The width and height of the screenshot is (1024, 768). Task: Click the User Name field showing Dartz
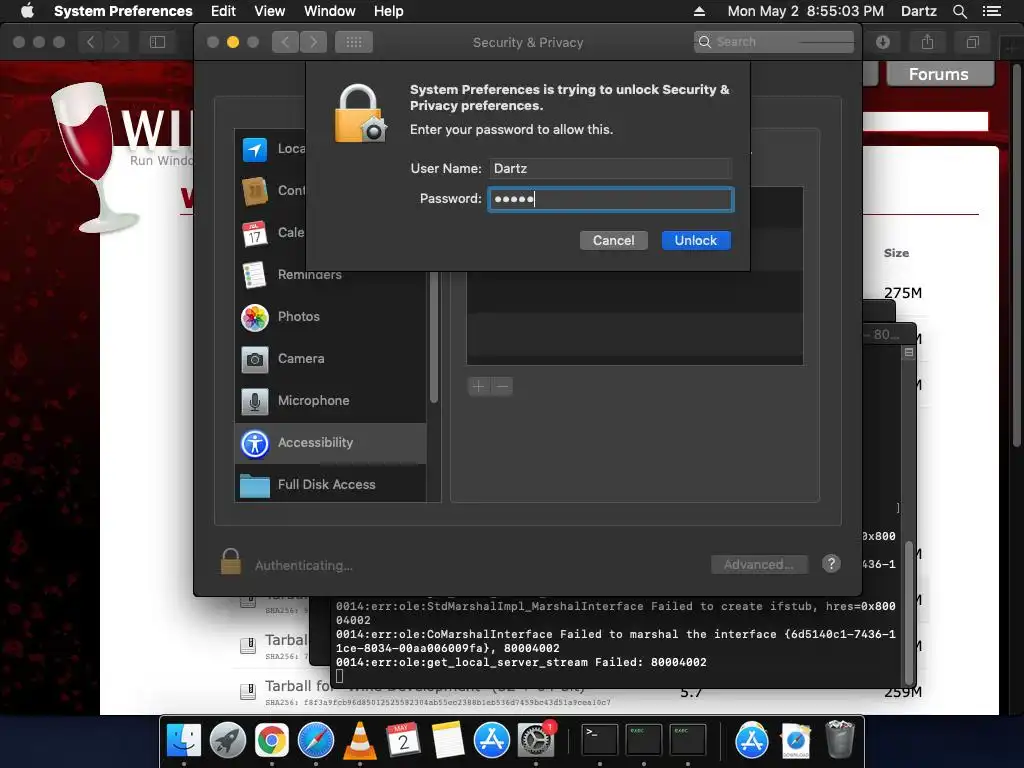(611, 168)
